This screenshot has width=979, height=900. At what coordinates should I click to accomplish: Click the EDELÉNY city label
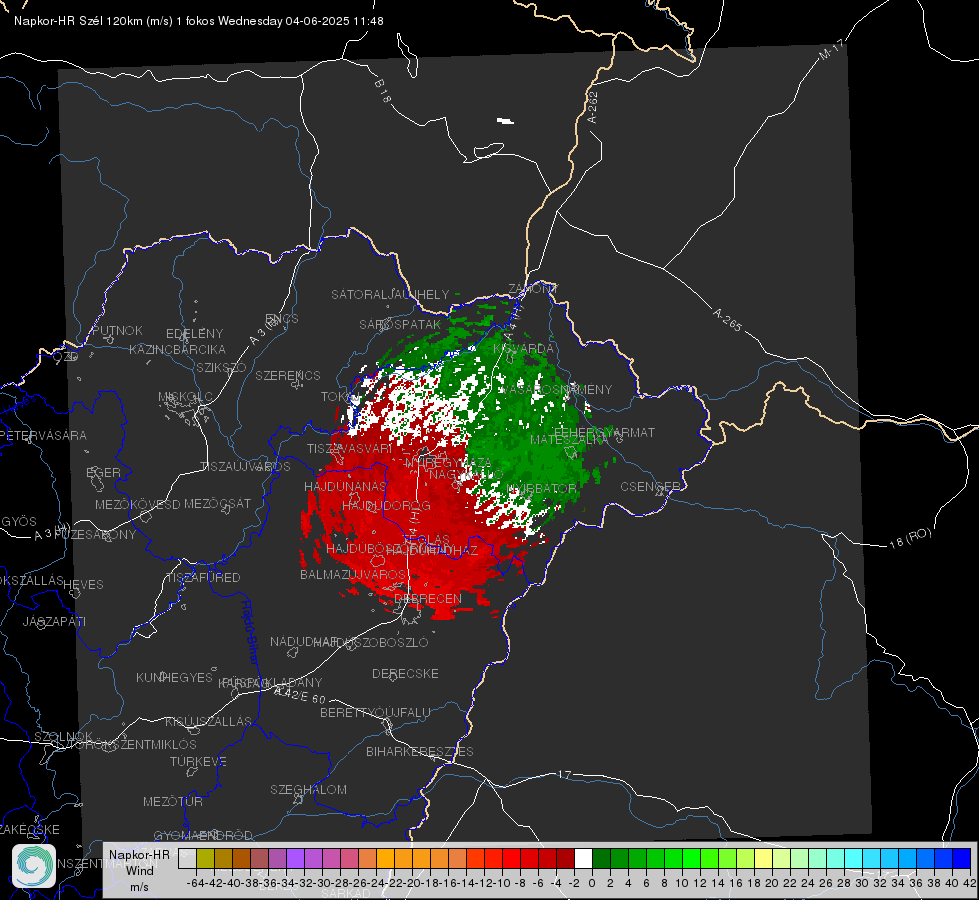(195, 334)
